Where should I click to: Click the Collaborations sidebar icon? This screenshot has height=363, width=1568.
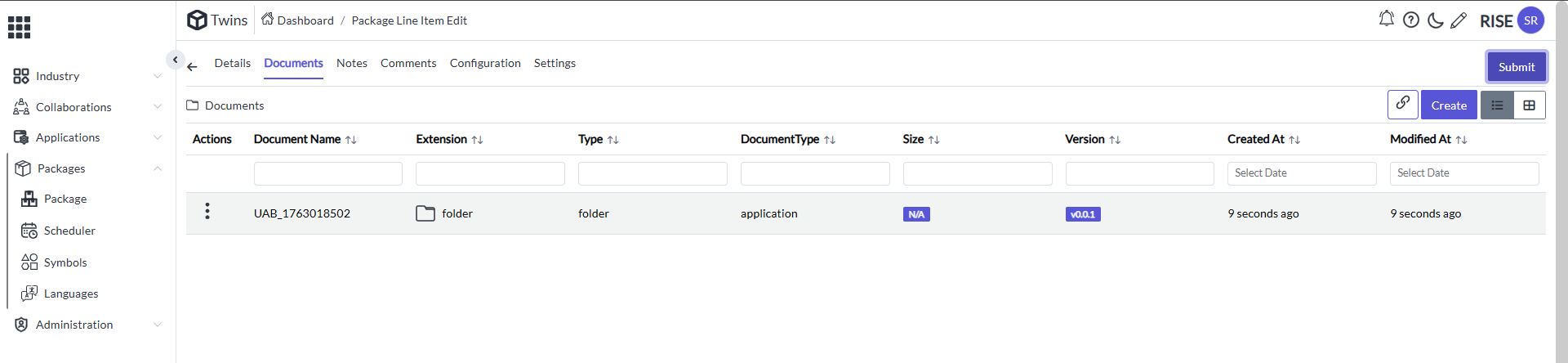pos(21,107)
